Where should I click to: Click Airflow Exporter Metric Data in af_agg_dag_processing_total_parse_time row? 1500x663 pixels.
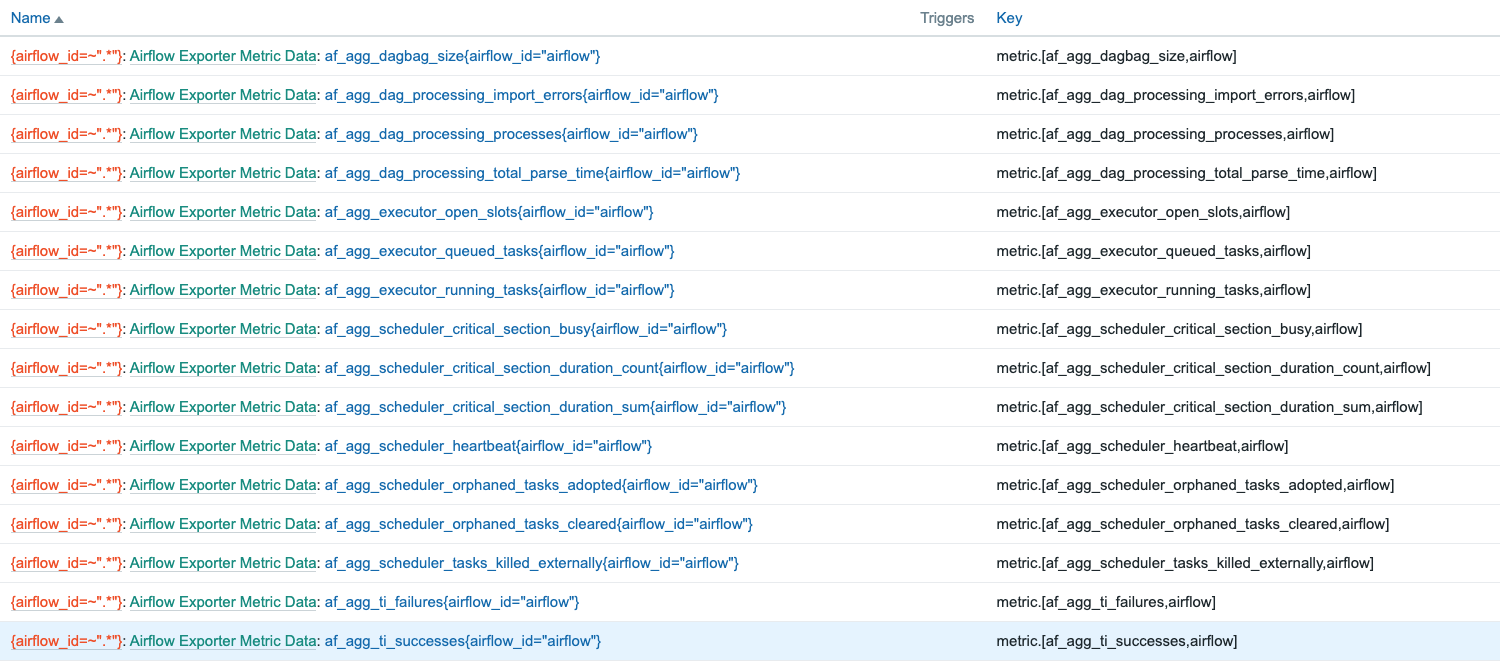(223, 173)
